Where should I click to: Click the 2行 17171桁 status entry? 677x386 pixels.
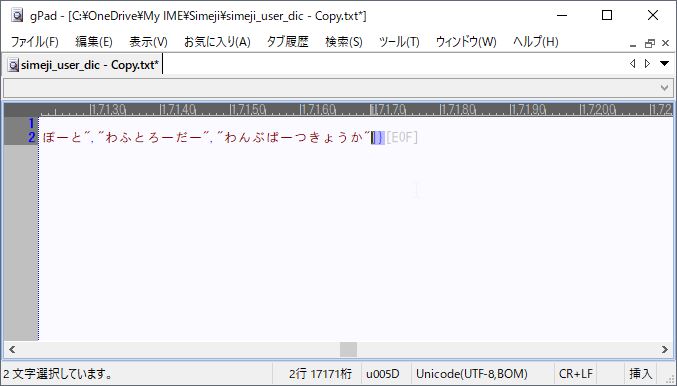point(320,373)
